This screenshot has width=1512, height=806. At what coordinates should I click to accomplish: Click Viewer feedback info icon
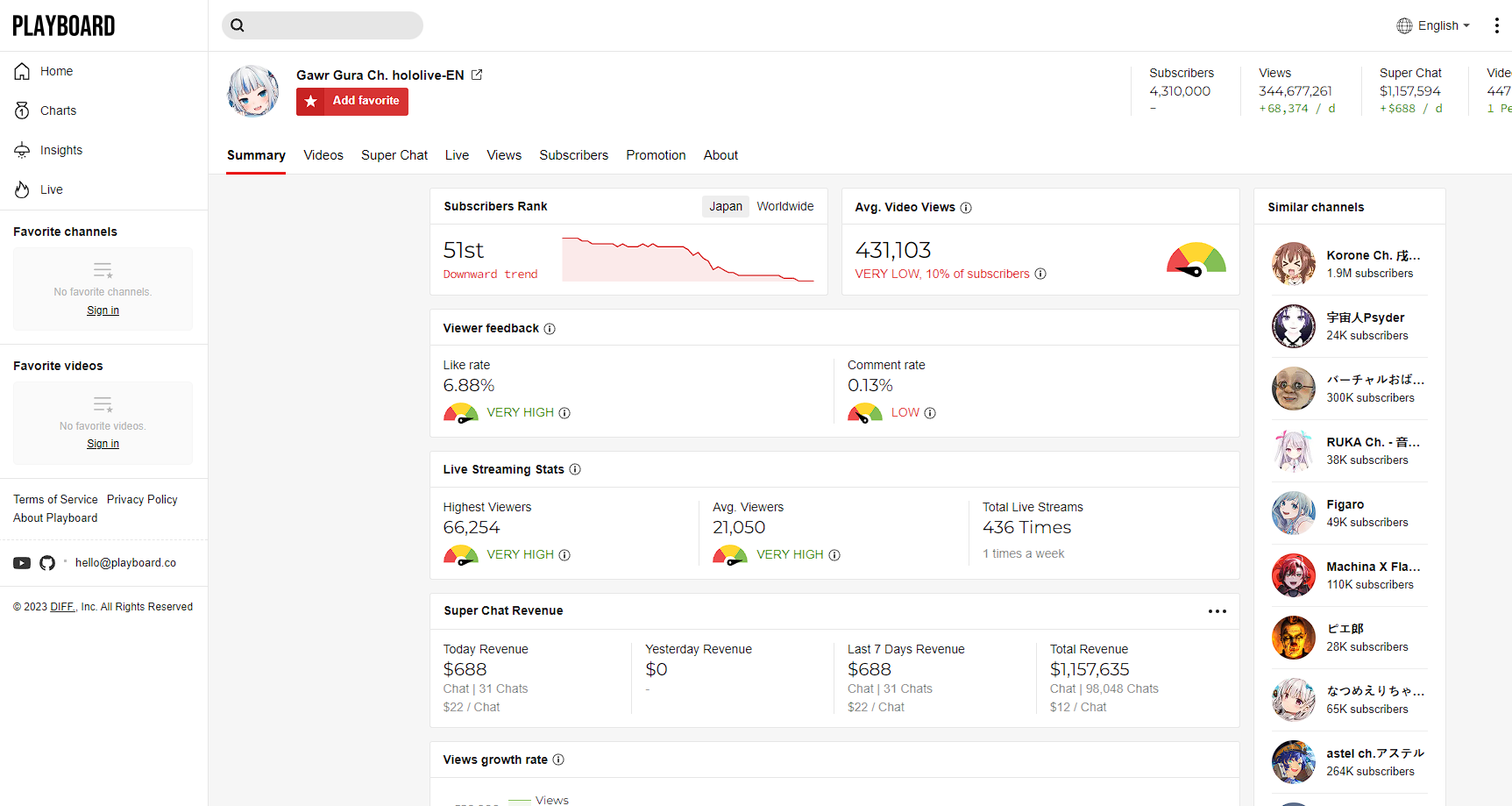tap(550, 329)
